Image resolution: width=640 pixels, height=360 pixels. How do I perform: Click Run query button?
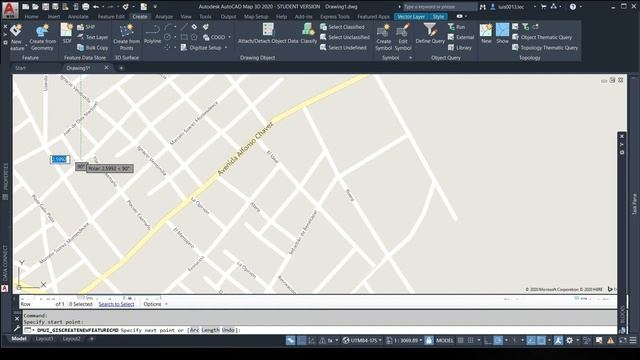pos(456,27)
